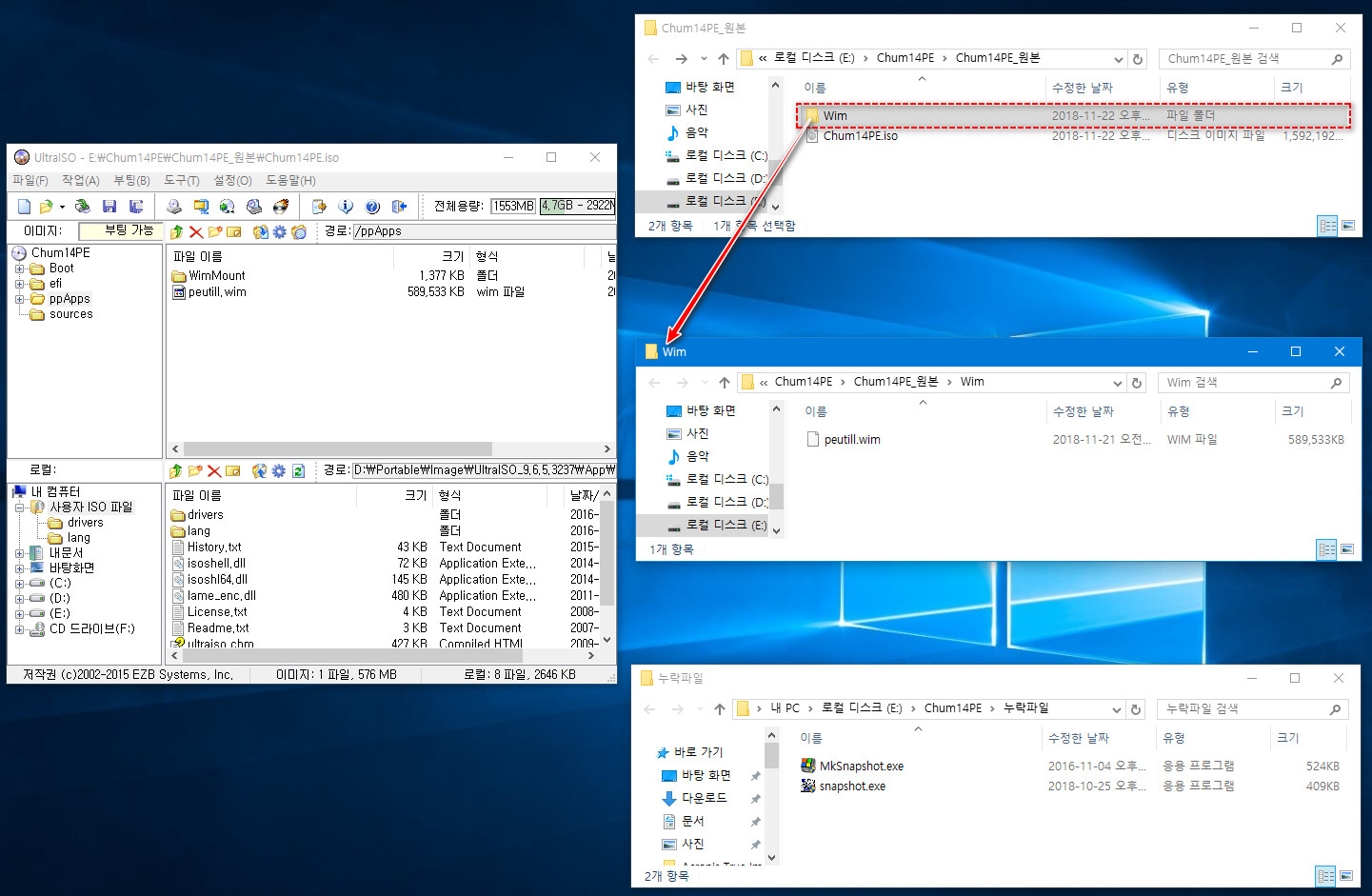Switch Wim window to large icons view
This screenshot has width=1372, height=896.
[x=1347, y=549]
